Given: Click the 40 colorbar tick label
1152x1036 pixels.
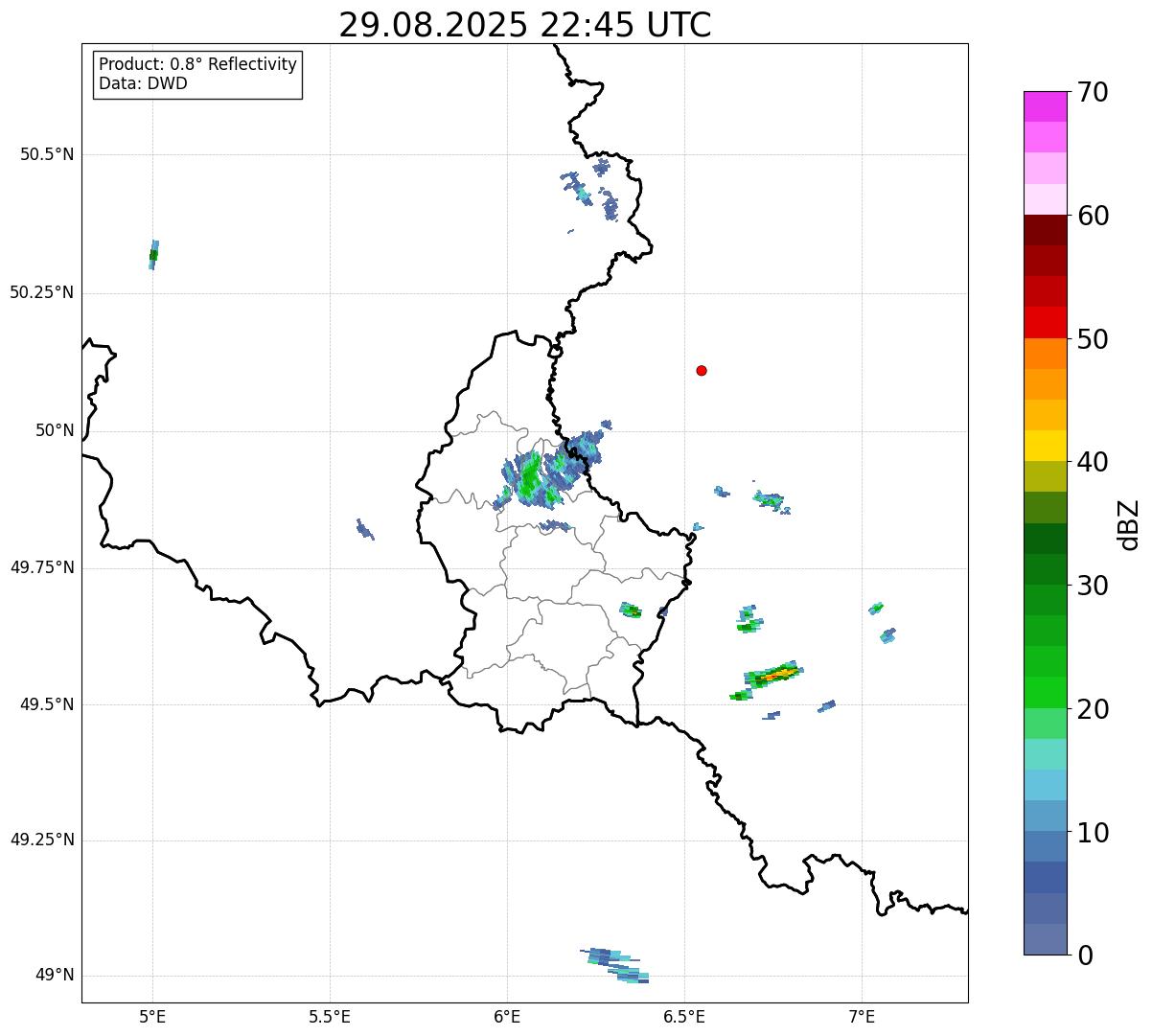Looking at the screenshot, I should (1093, 462).
